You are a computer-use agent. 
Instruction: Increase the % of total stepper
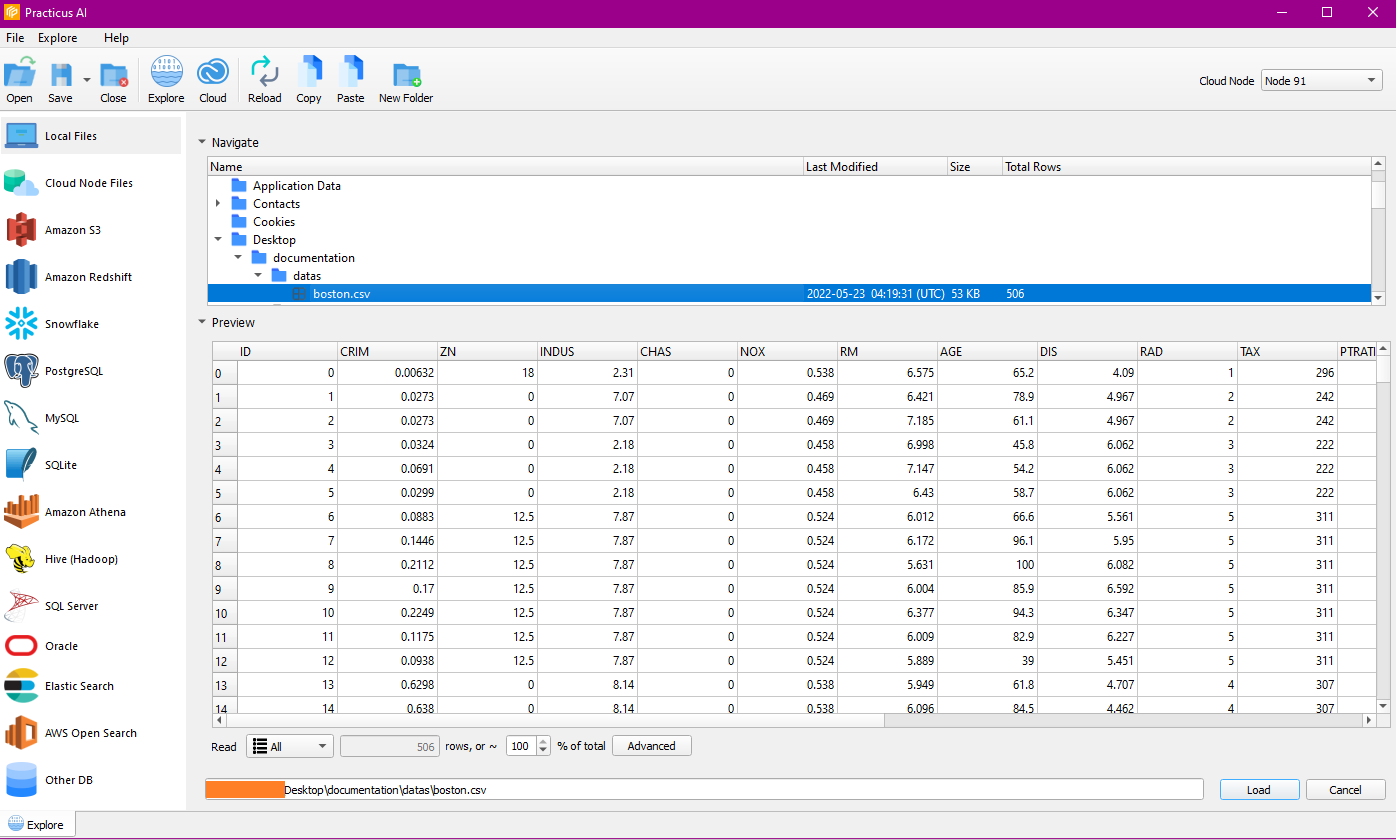click(x=541, y=740)
